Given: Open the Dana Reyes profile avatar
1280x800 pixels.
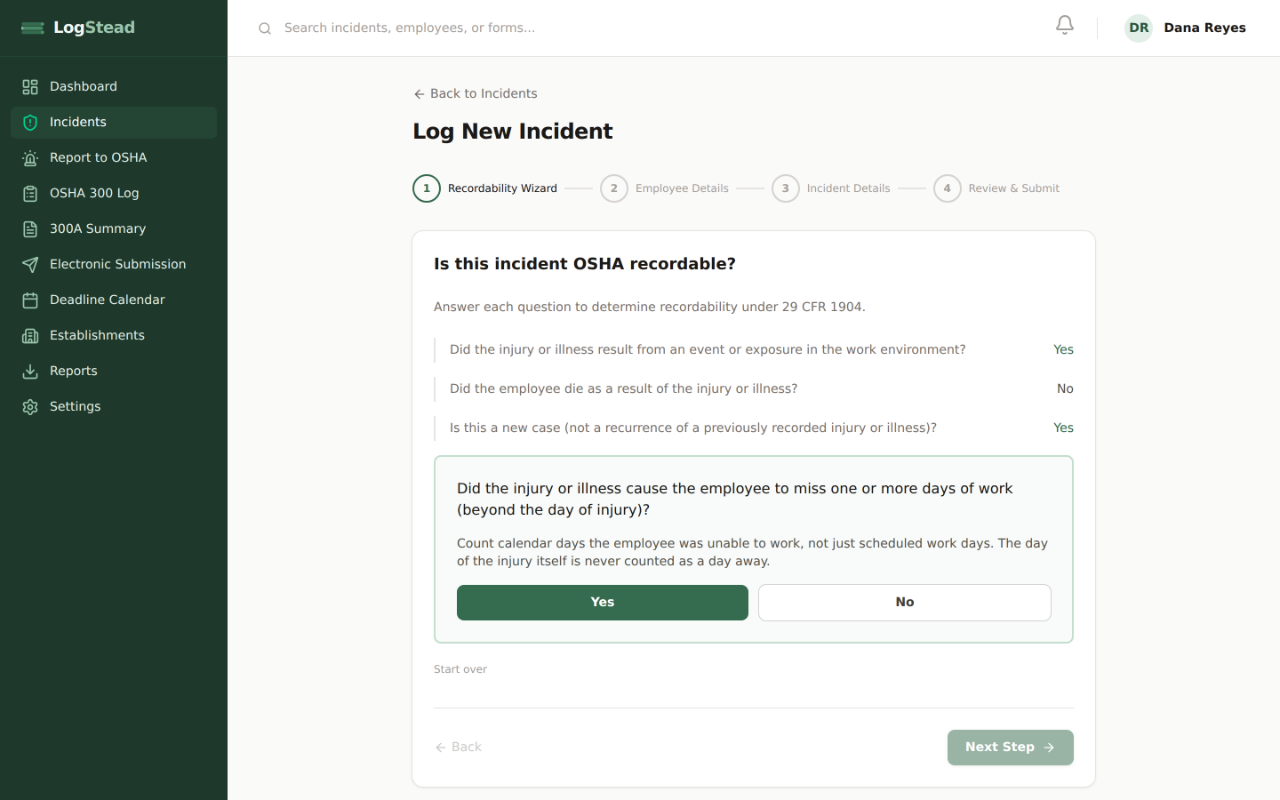Looking at the screenshot, I should (1138, 28).
